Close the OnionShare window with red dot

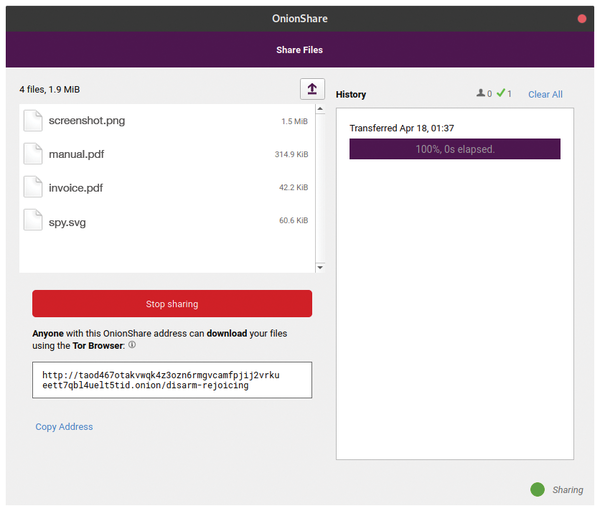582,19
